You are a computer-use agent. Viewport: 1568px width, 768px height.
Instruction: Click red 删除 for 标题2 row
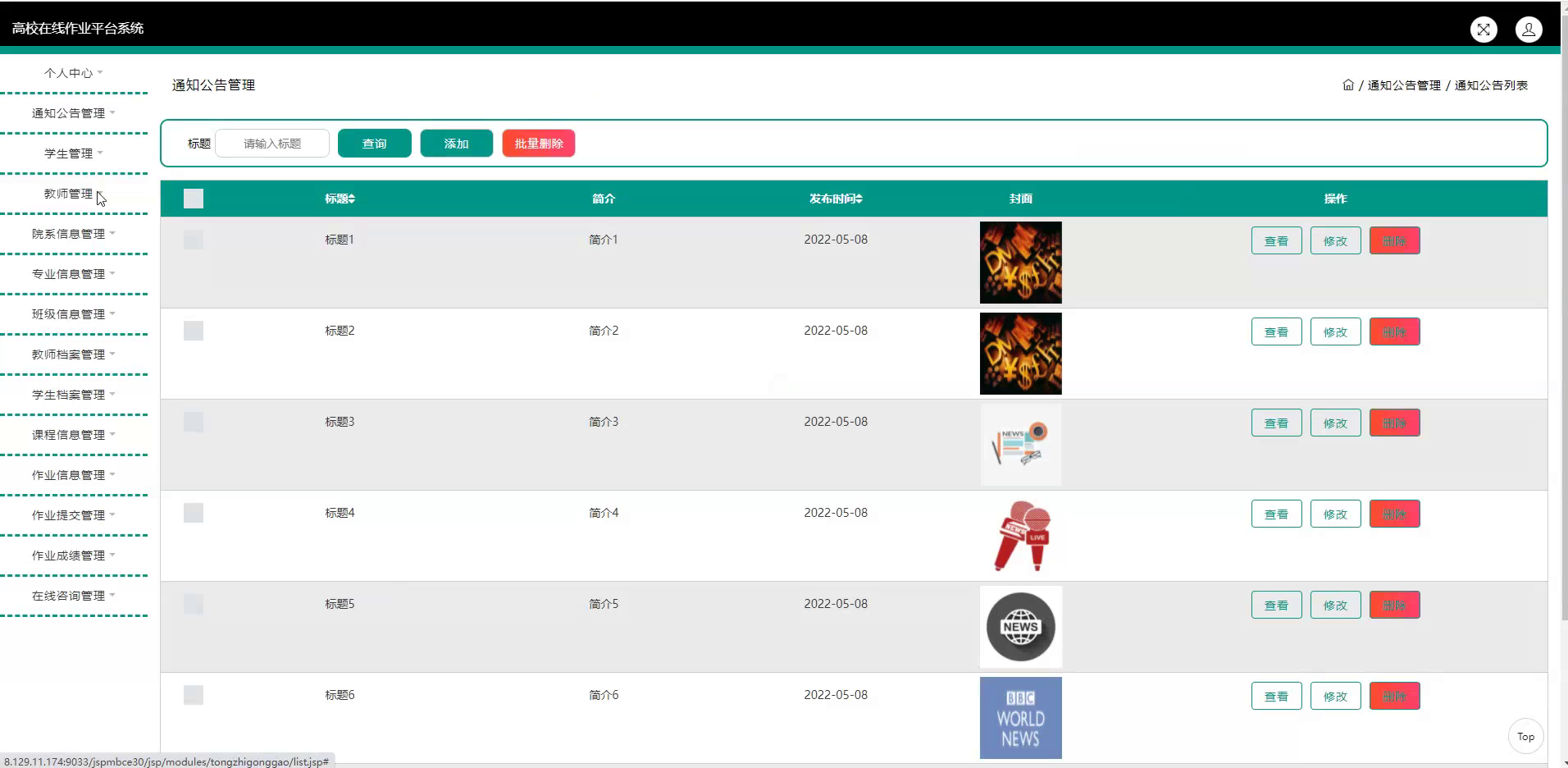[x=1395, y=332]
